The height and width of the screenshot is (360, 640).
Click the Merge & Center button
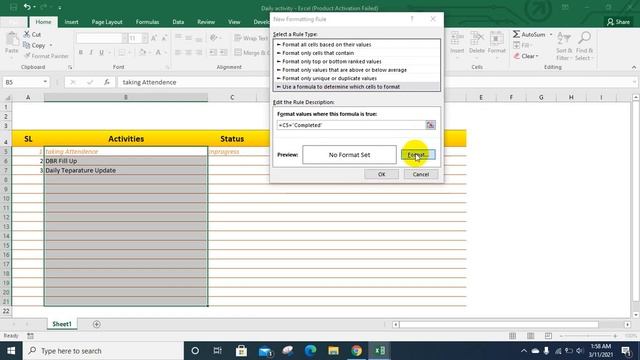pyautogui.click(x=252, y=53)
